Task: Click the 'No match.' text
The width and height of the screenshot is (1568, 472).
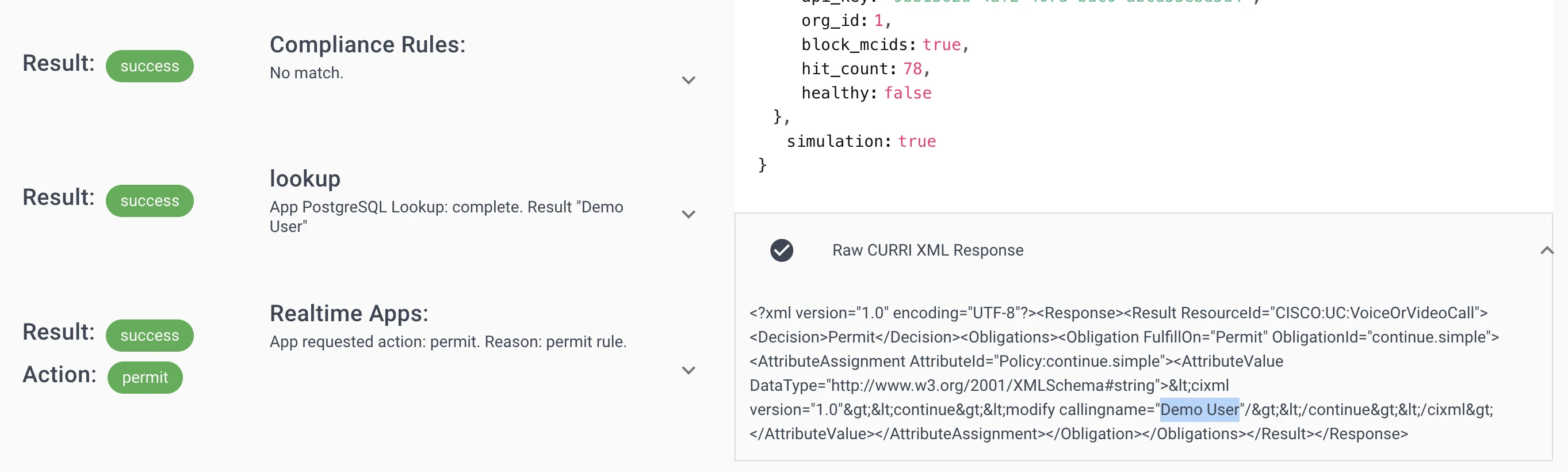Action: click(x=306, y=73)
